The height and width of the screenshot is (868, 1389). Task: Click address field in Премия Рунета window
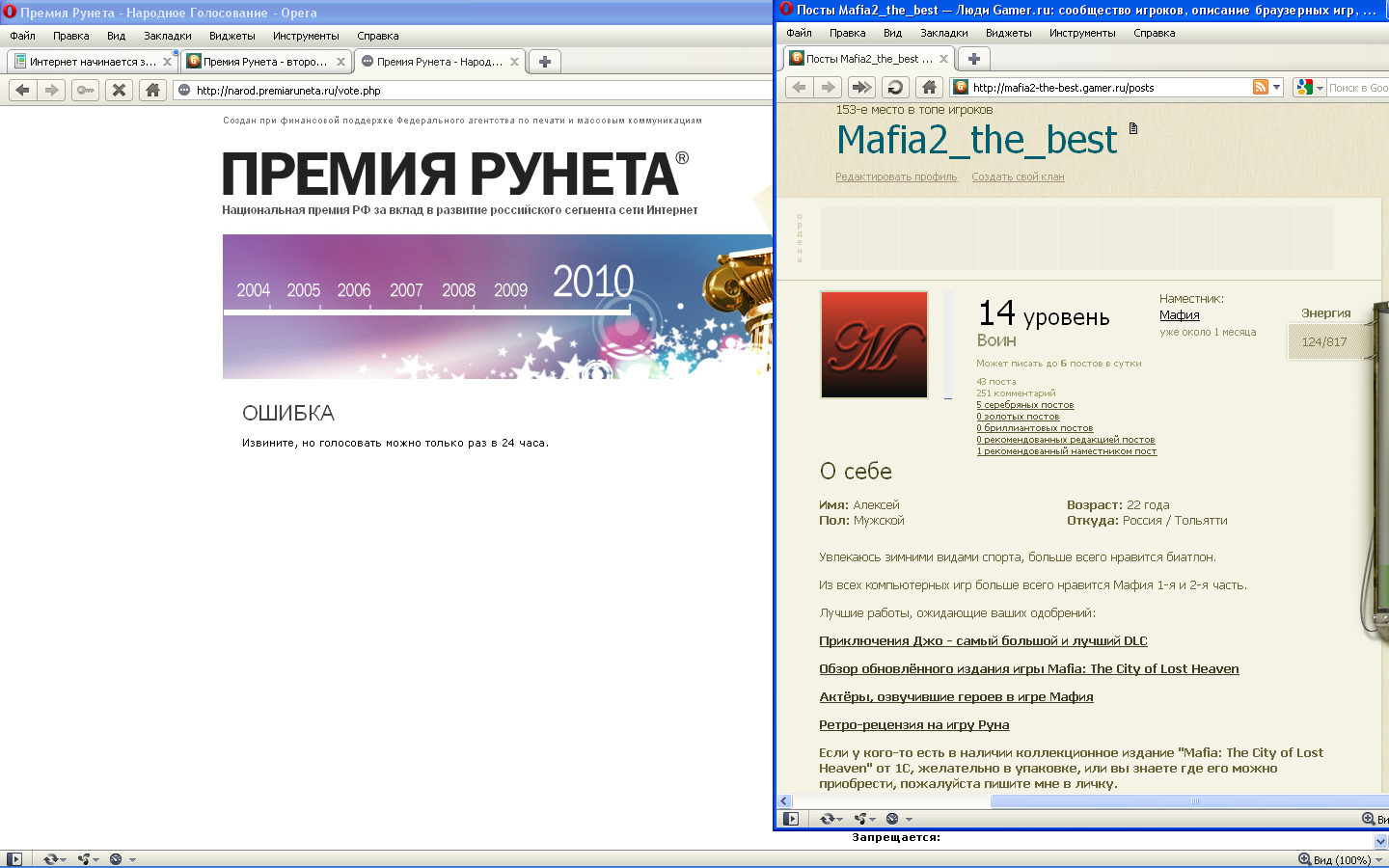click(473, 90)
